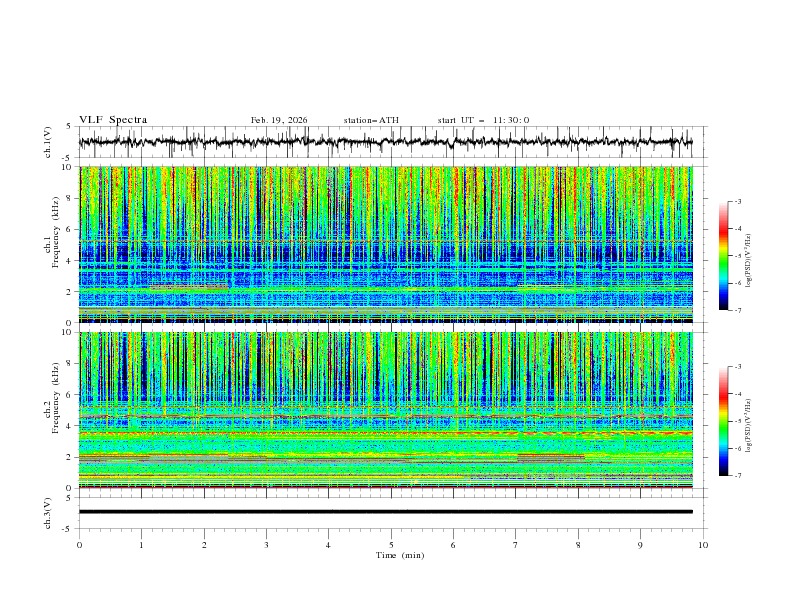Click the ch.3(V) axis label
The image size is (792, 612).
[x=48, y=512]
